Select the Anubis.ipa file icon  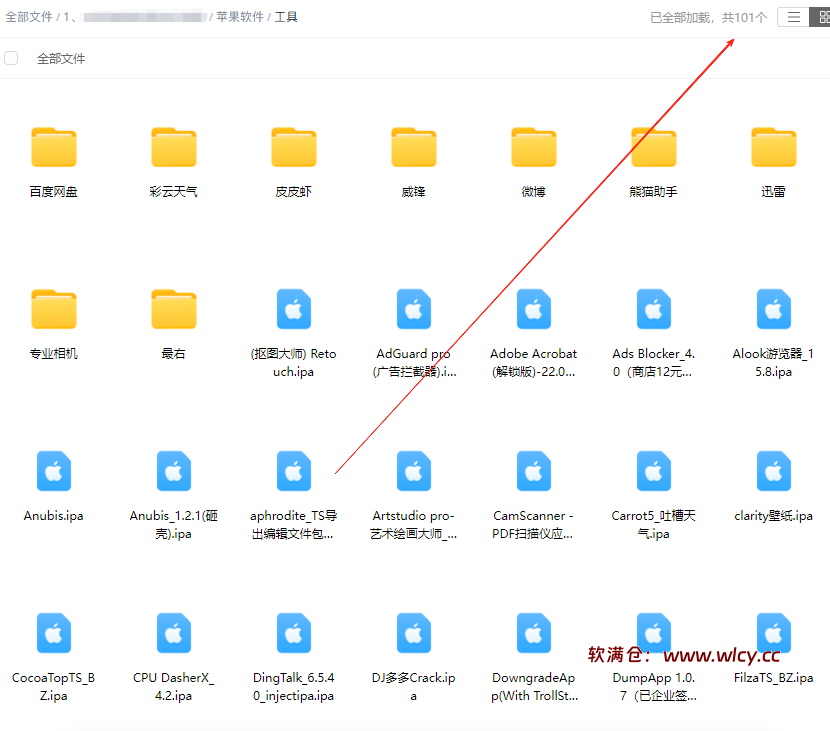(53, 471)
